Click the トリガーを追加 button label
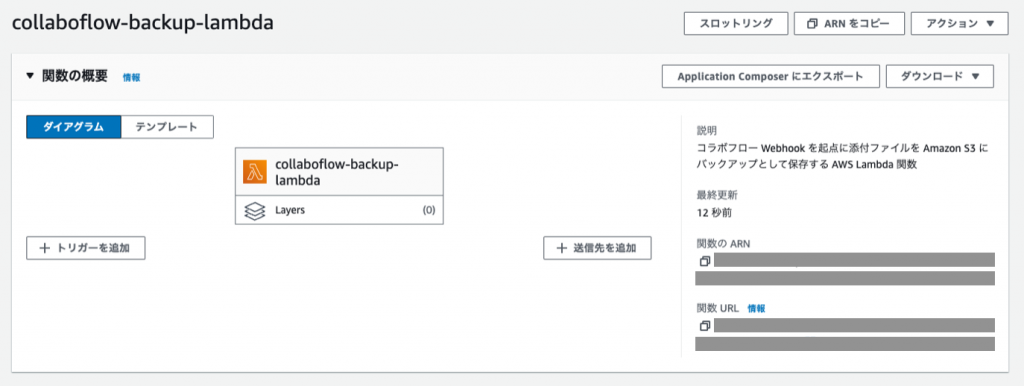This screenshot has width=1024, height=386. click(x=94, y=248)
